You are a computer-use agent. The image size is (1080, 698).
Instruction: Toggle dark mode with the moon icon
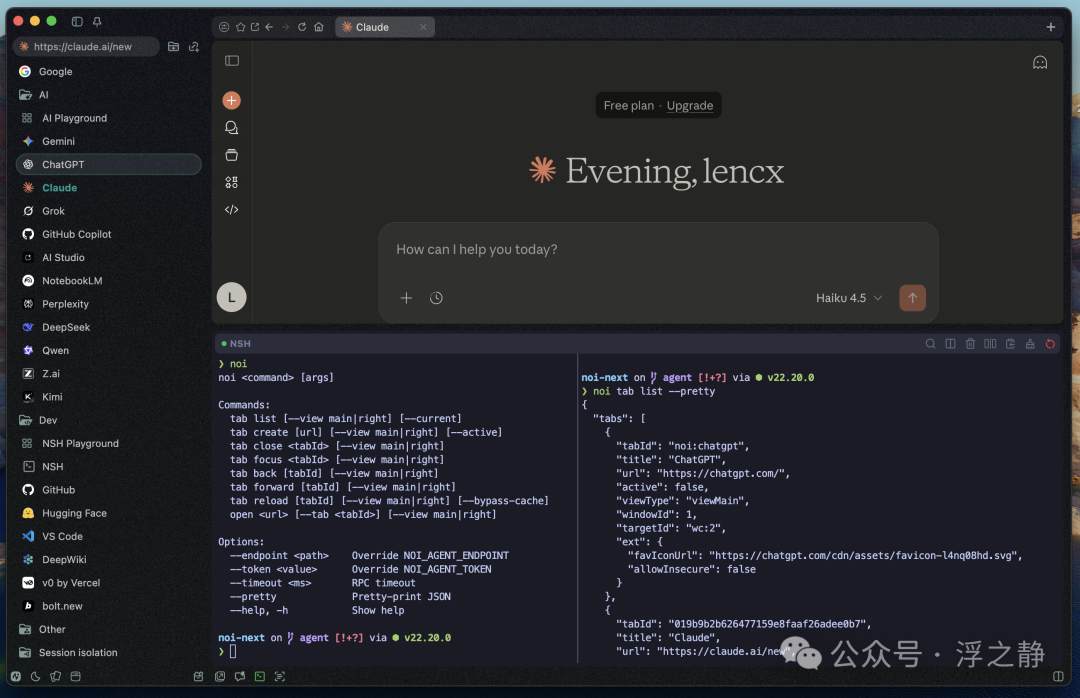[x=36, y=677]
